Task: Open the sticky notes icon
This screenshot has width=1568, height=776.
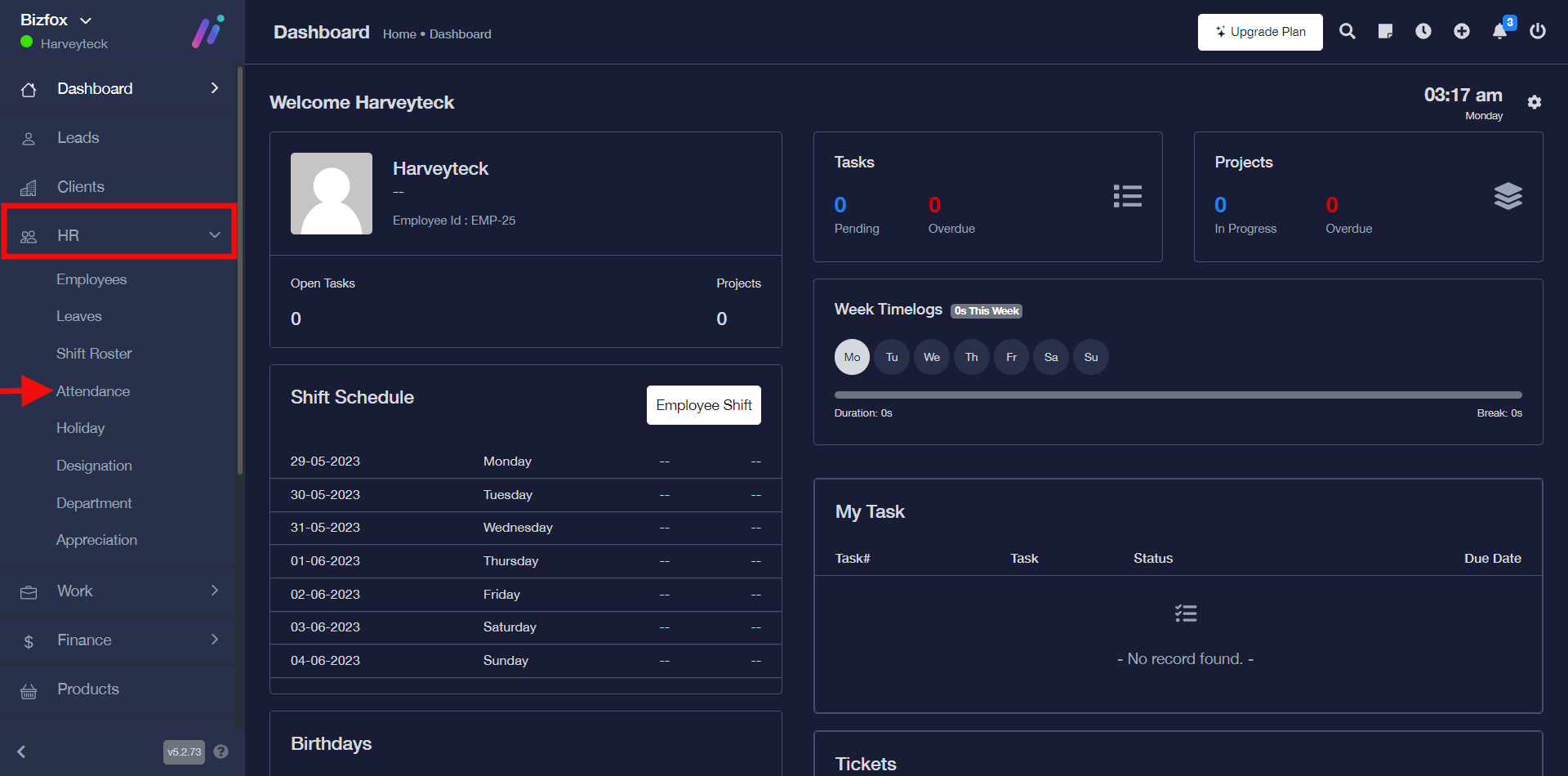Action: click(1385, 31)
